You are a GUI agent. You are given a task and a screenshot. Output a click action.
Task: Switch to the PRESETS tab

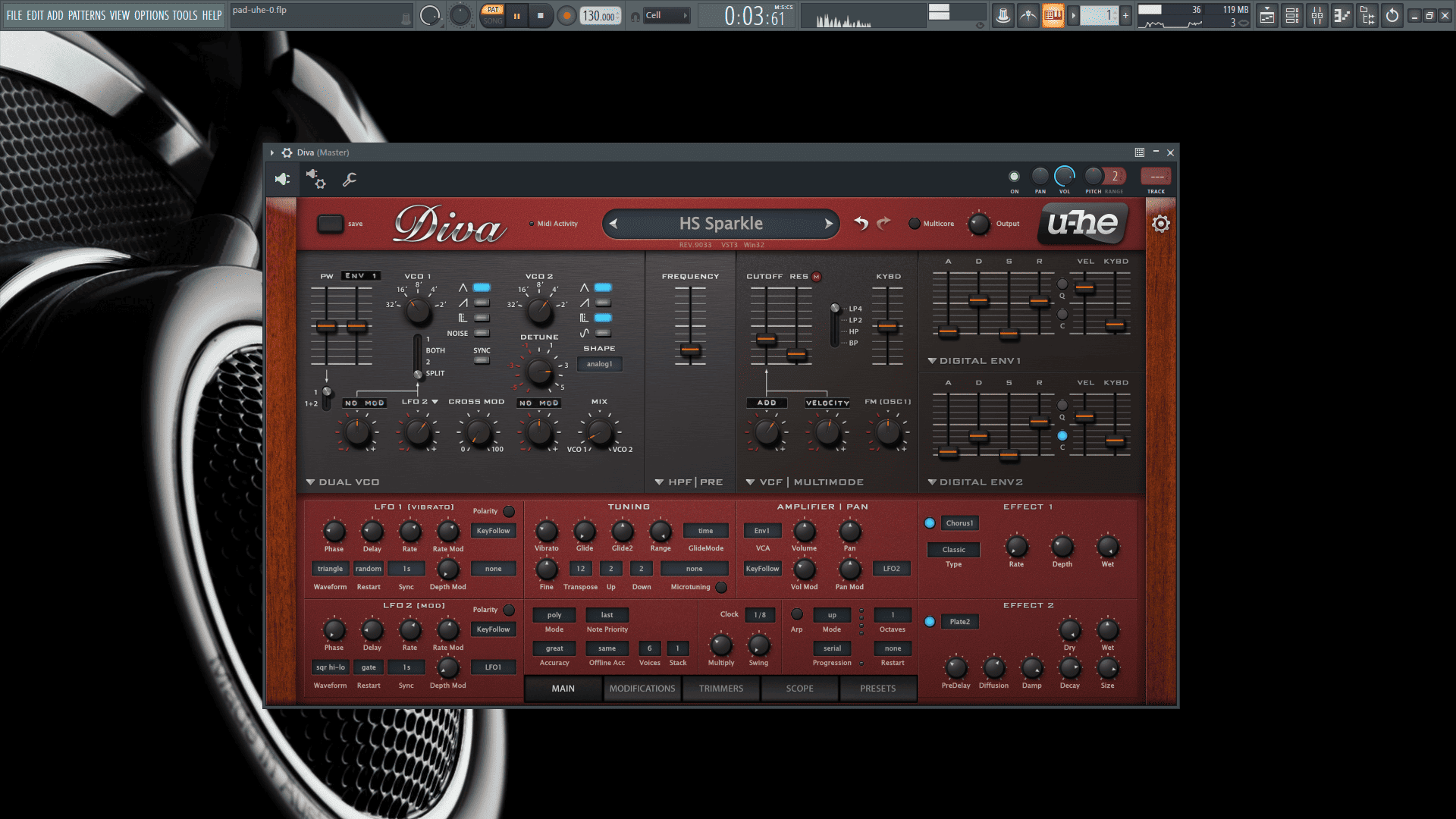tap(878, 689)
